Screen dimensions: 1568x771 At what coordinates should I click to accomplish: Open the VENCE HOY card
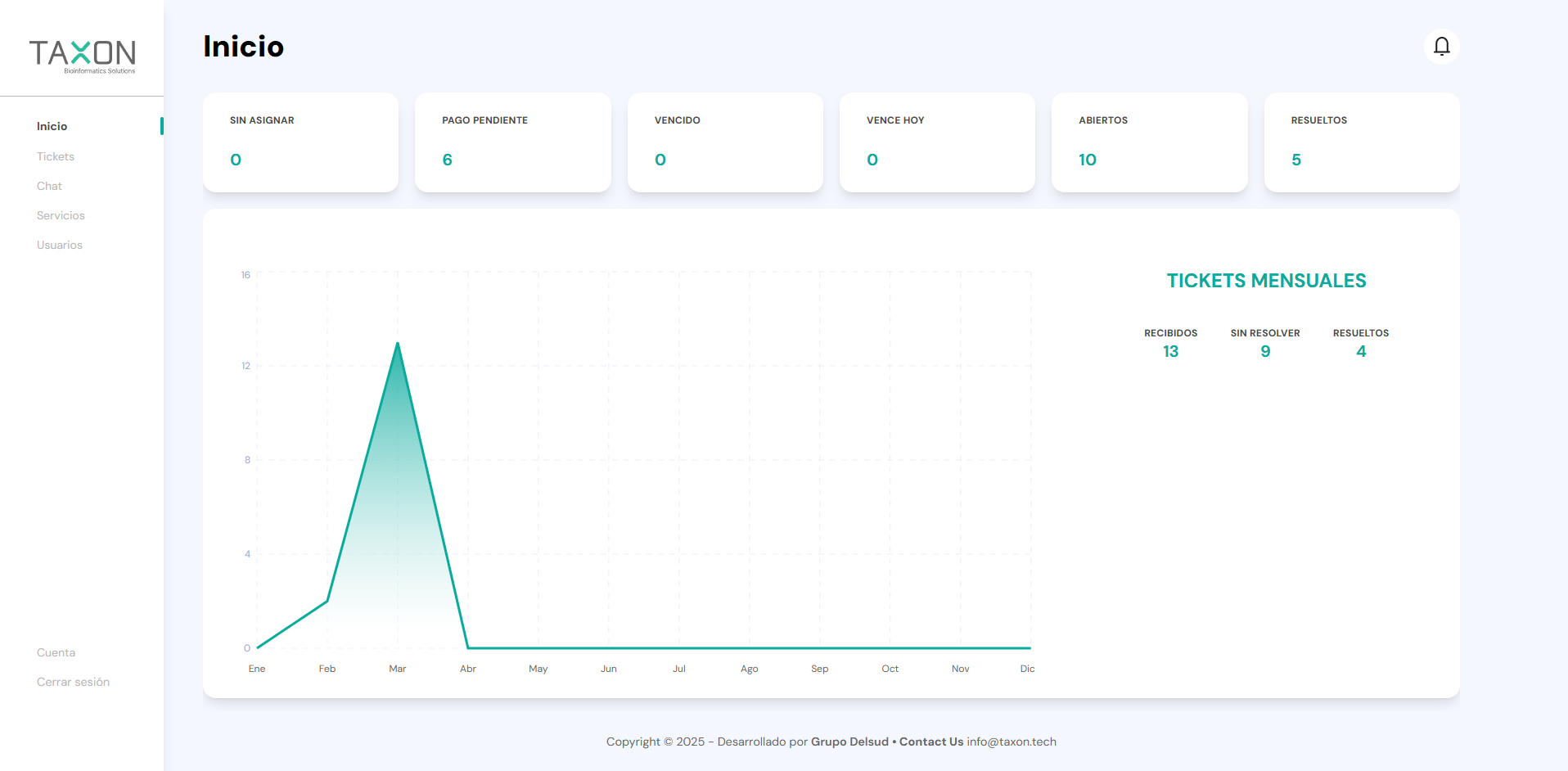[x=937, y=142]
